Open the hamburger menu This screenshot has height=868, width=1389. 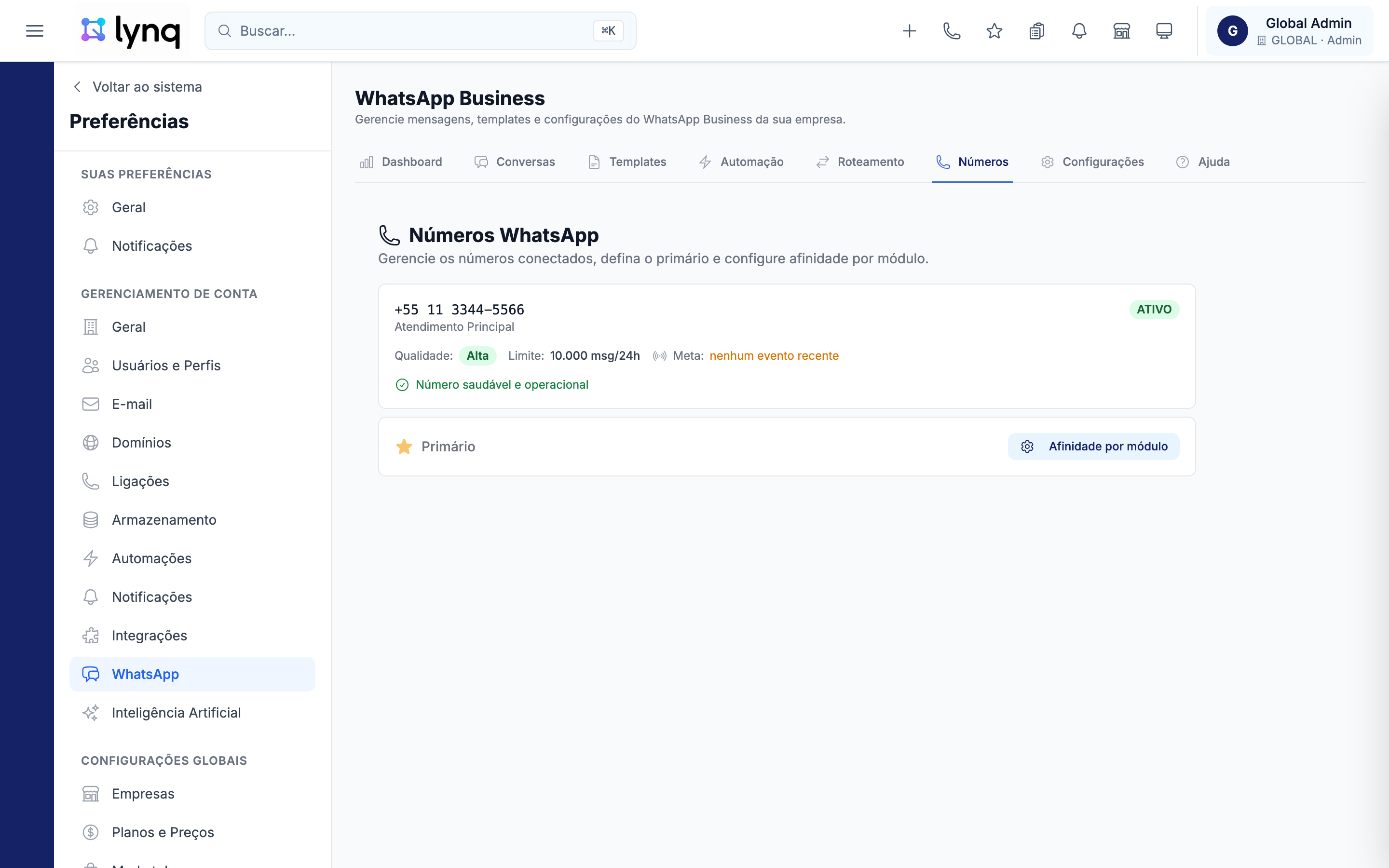point(34,31)
